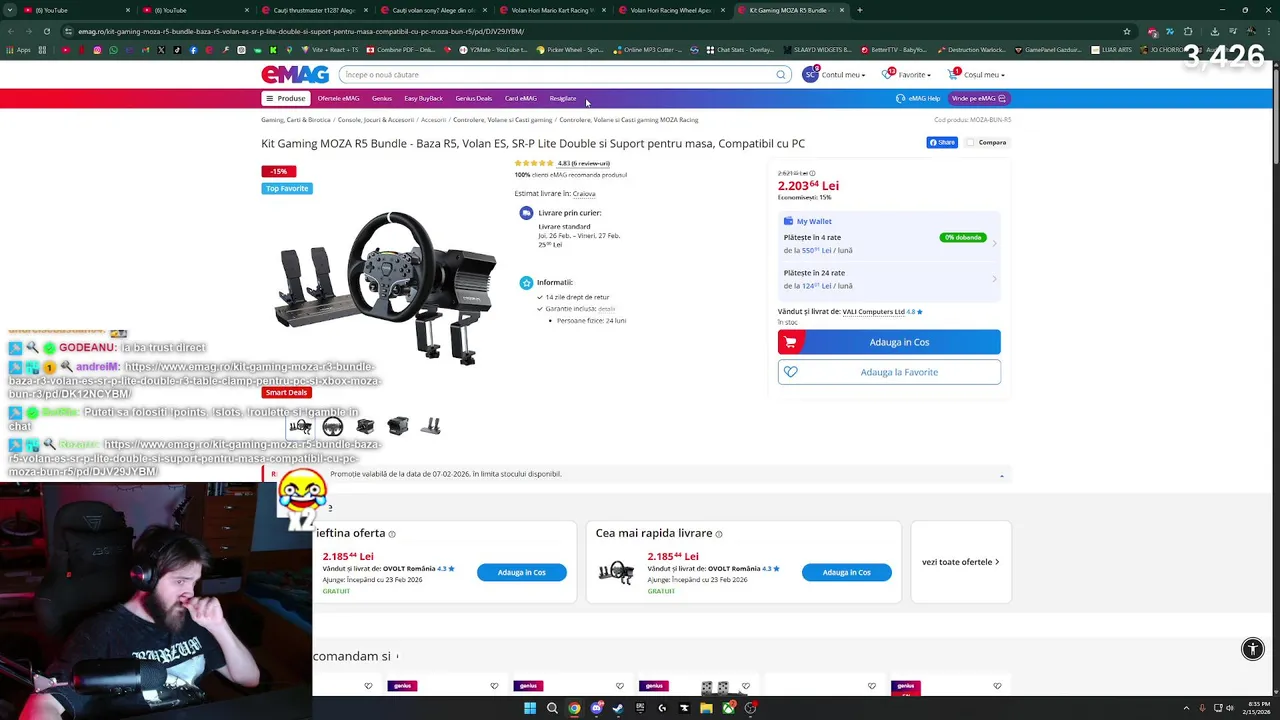Add fastest delivery offer to cart
Screen dimensions: 1280x720
pyautogui.click(x=846, y=572)
